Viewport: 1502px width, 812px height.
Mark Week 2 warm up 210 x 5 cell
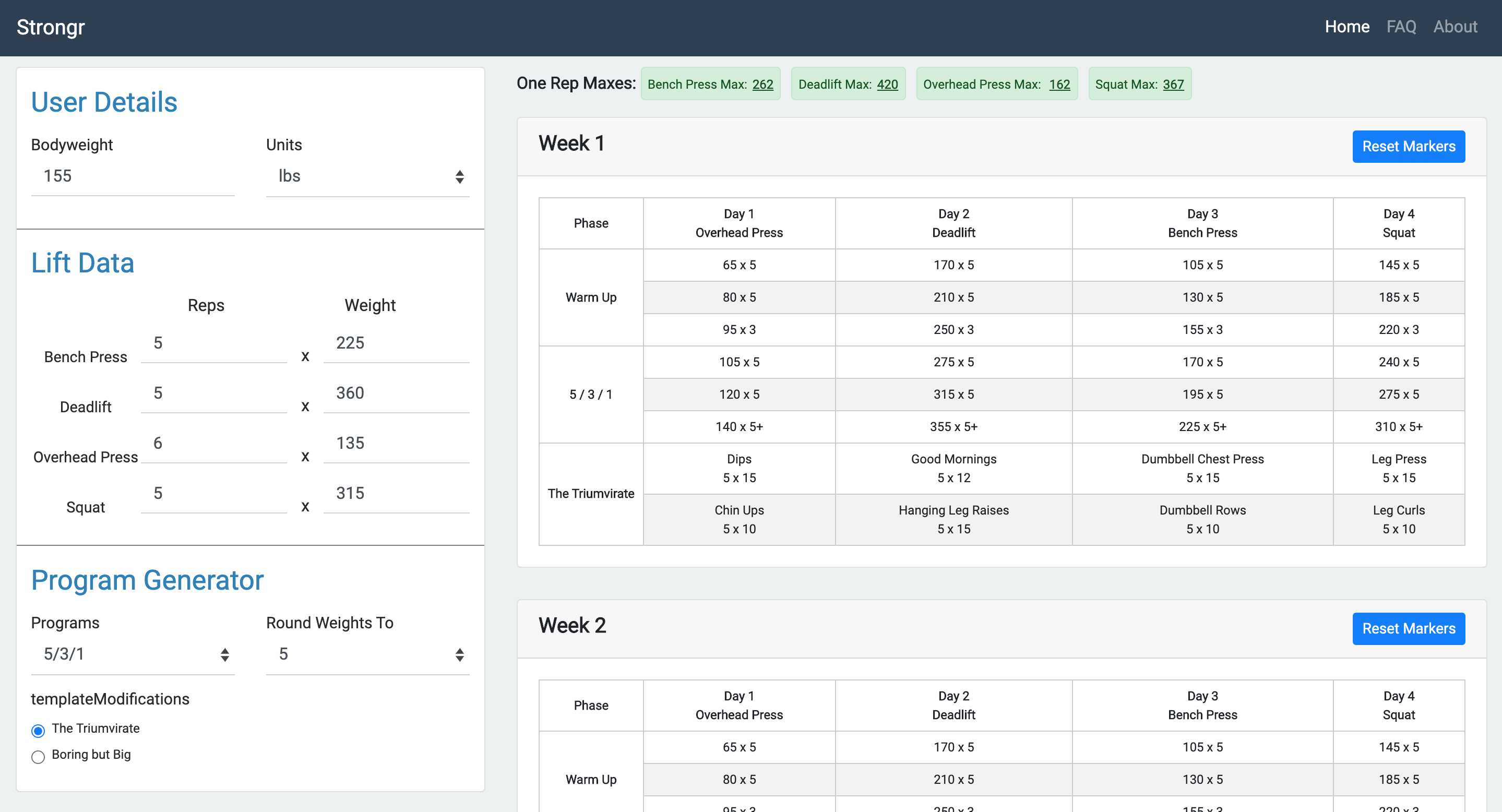pos(953,779)
